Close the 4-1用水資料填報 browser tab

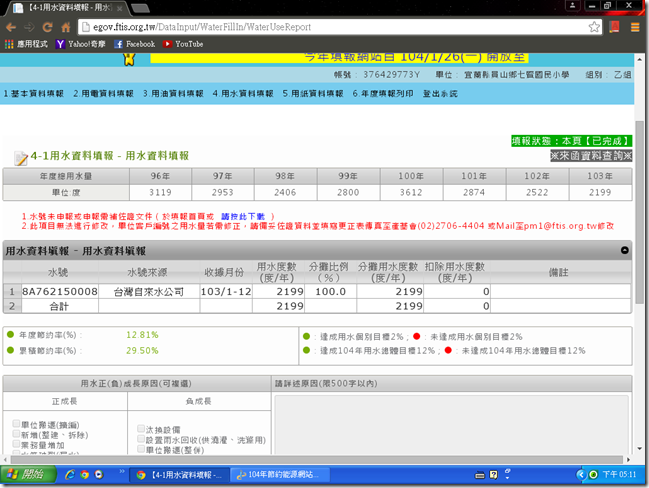pyautogui.click(x=120, y=8)
